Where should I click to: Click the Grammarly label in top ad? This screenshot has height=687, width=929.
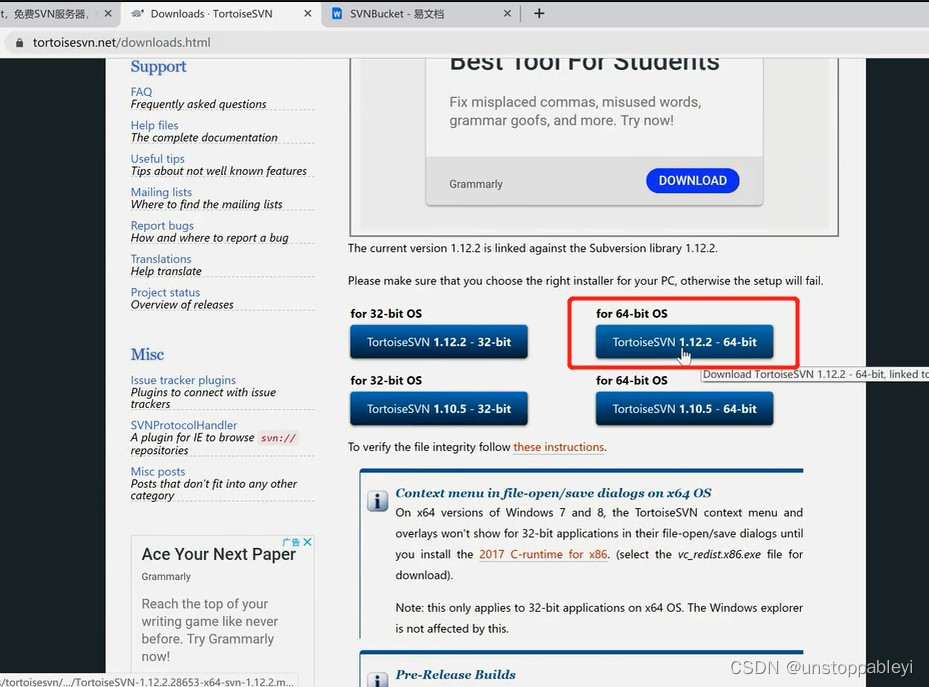(476, 184)
